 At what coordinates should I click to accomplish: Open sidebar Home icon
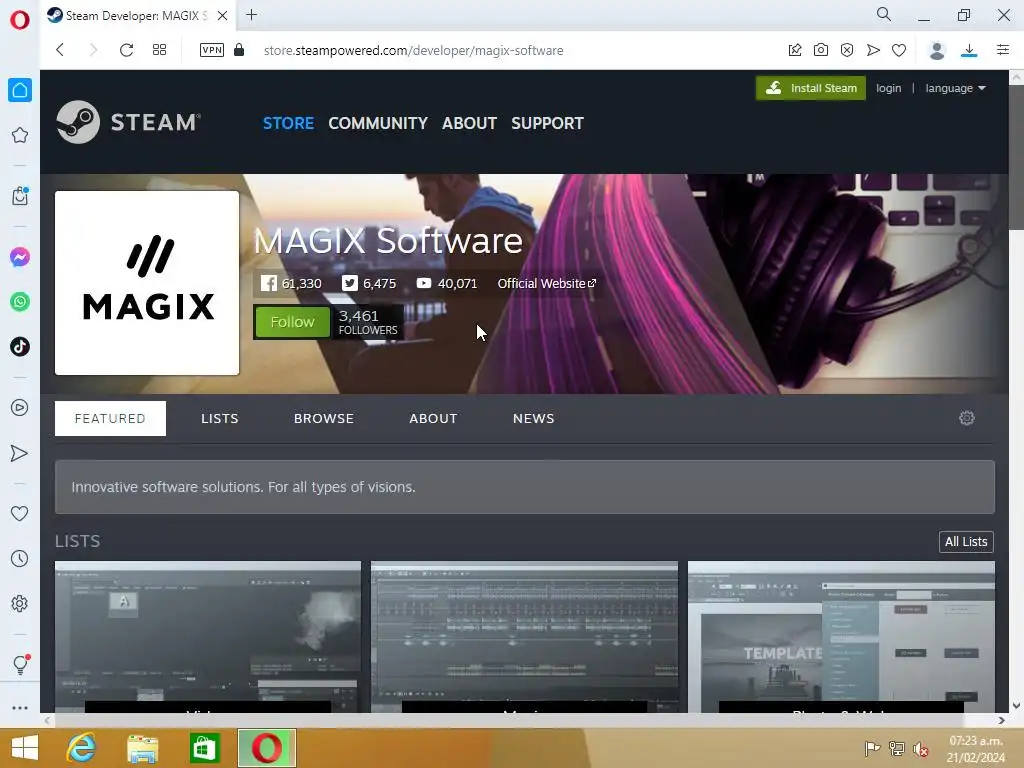pos(20,90)
